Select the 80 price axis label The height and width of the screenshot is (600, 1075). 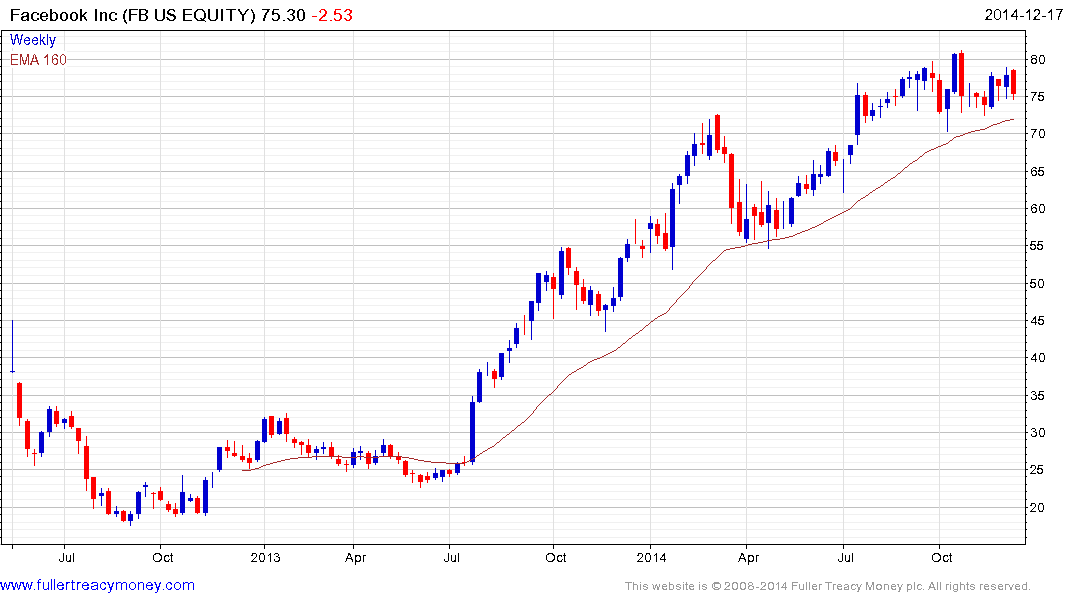pyautogui.click(x=1038, y=60)
